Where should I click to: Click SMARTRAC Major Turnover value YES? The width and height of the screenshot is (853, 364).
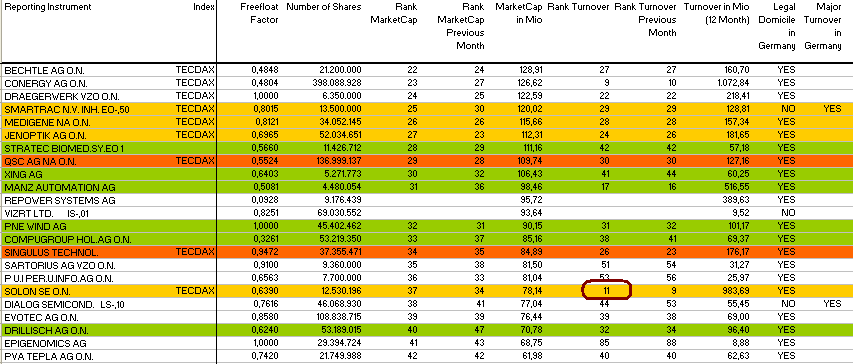[832, 109]
